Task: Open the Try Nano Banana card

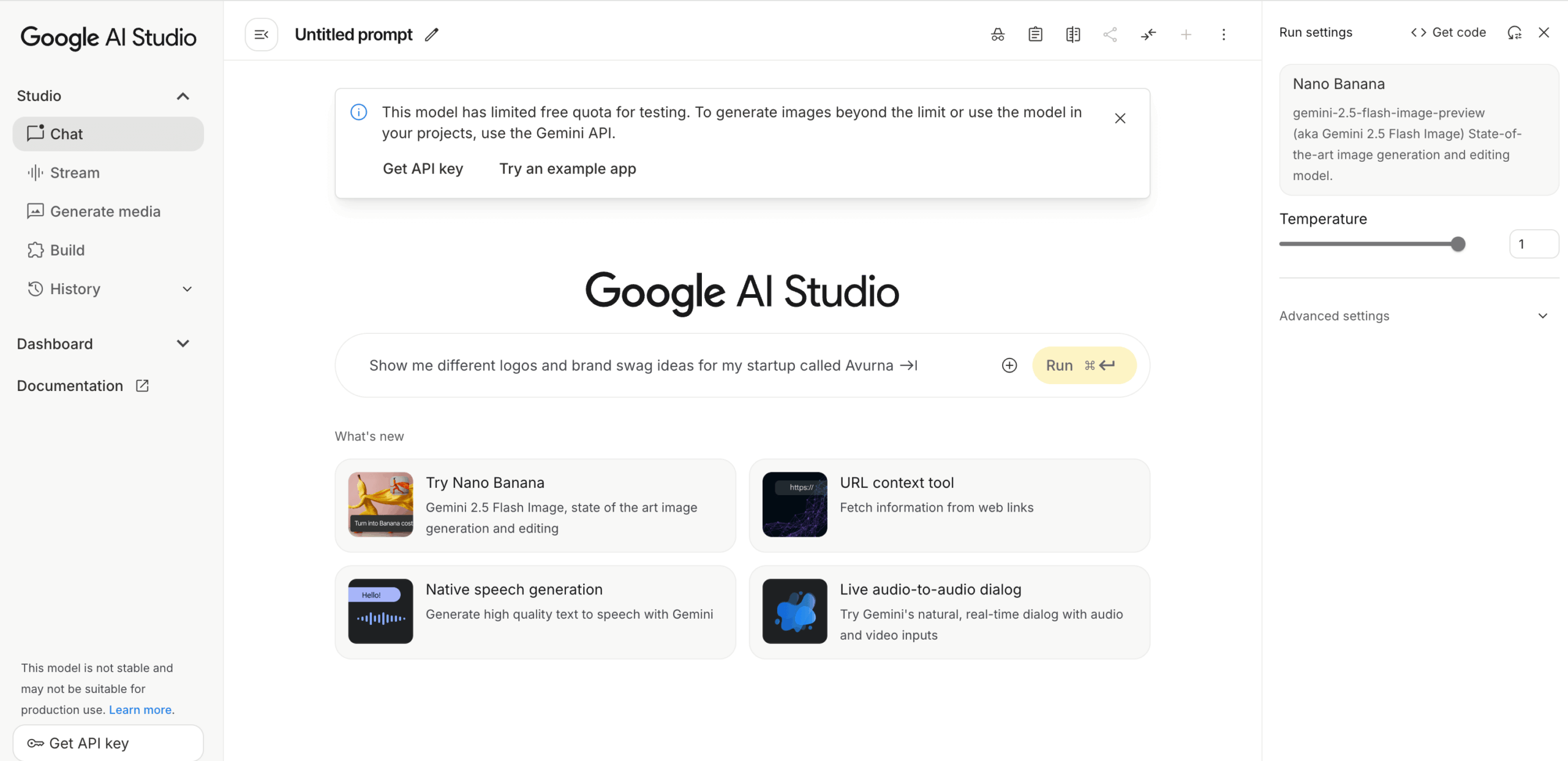Action: tap(535, 505)
